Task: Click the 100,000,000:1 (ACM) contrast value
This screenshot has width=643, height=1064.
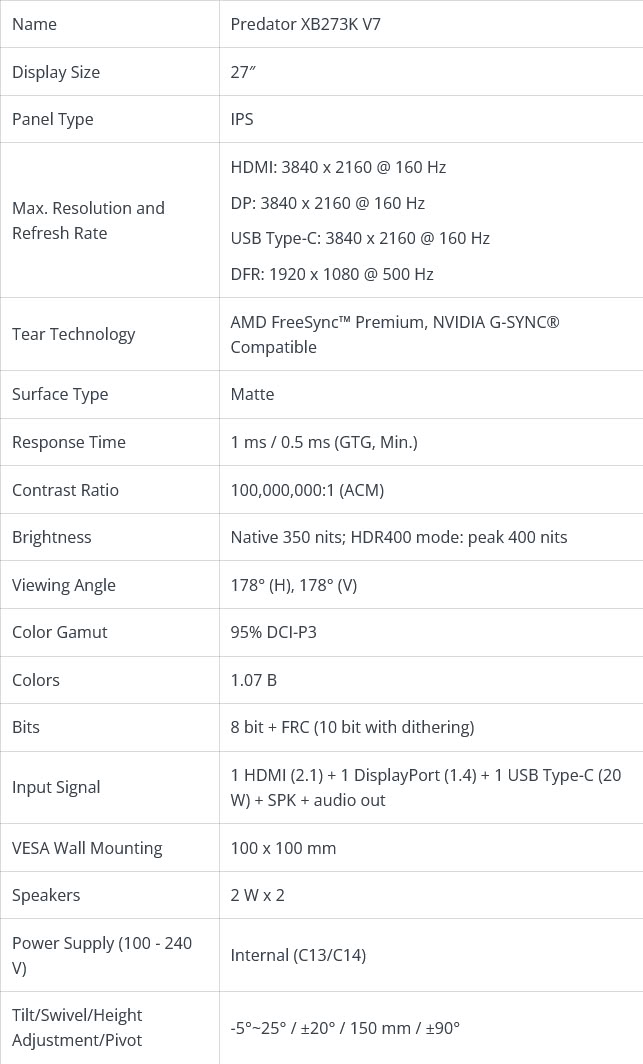Action: [307, 491]
